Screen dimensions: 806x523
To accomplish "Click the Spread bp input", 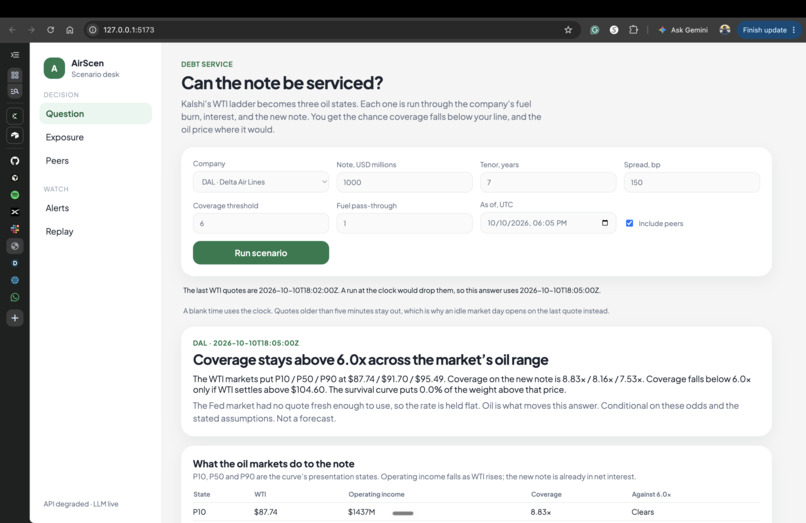I will (x=691, y=182).
